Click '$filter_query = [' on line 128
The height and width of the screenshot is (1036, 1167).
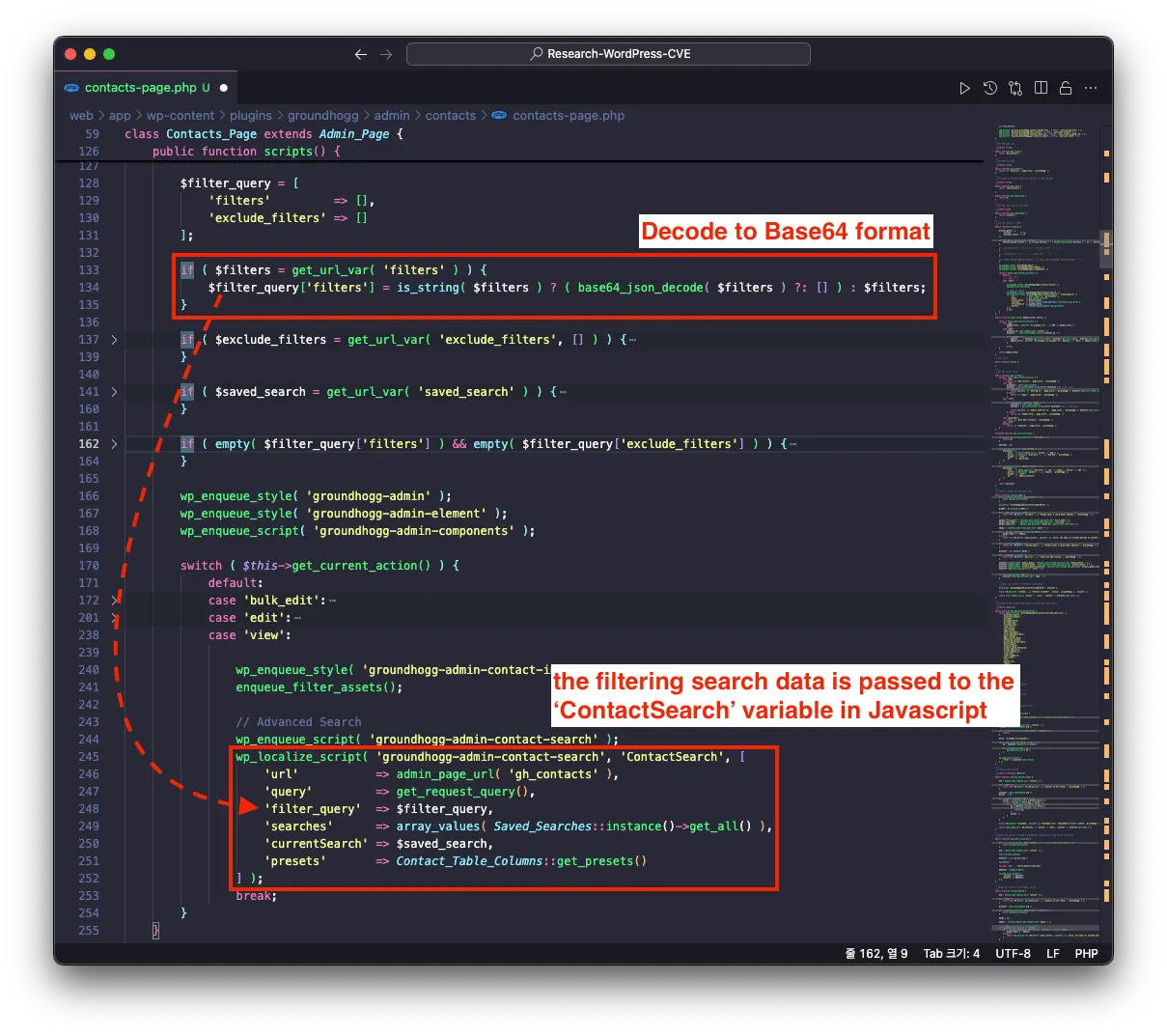239,183
